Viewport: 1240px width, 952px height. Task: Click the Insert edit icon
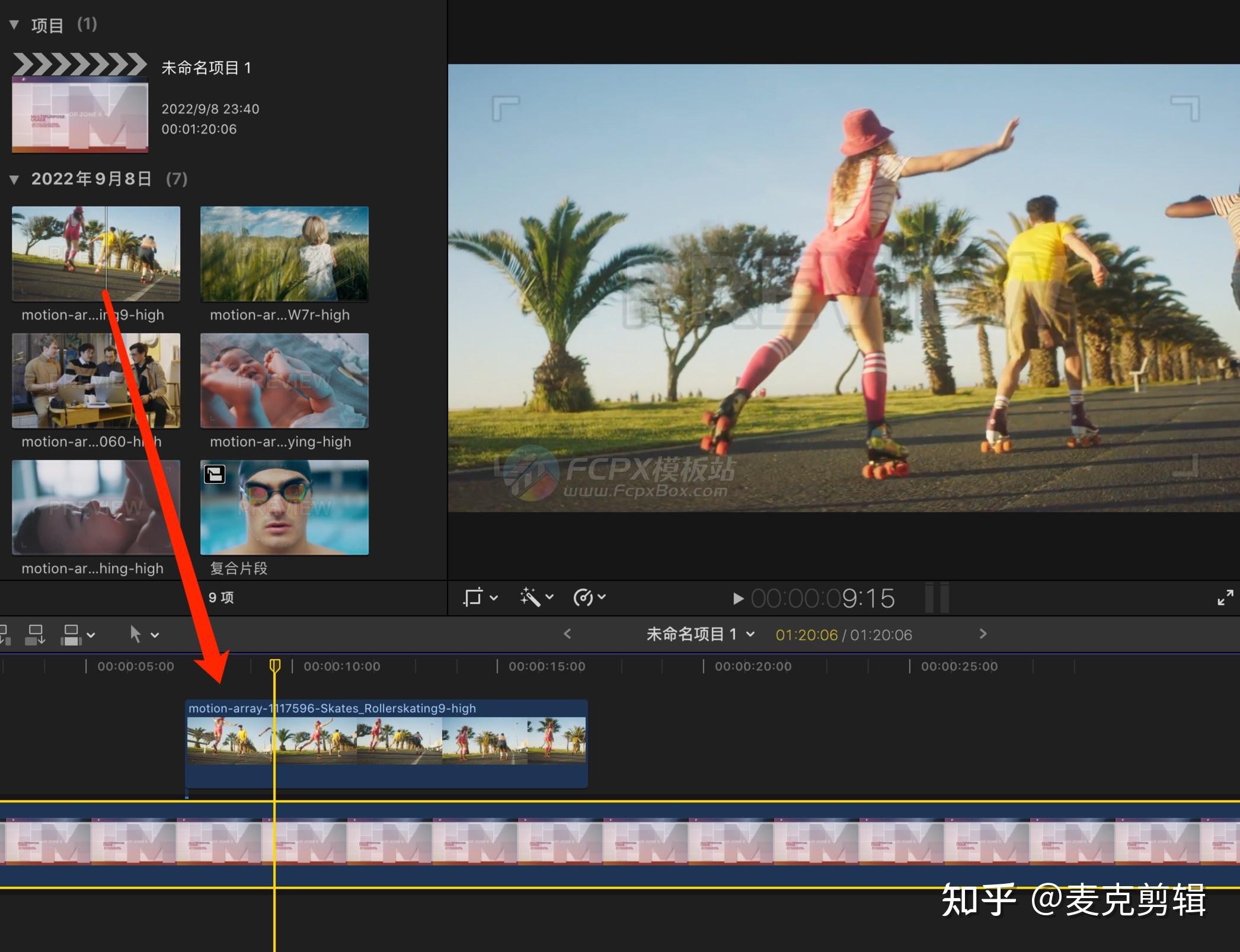36,633
